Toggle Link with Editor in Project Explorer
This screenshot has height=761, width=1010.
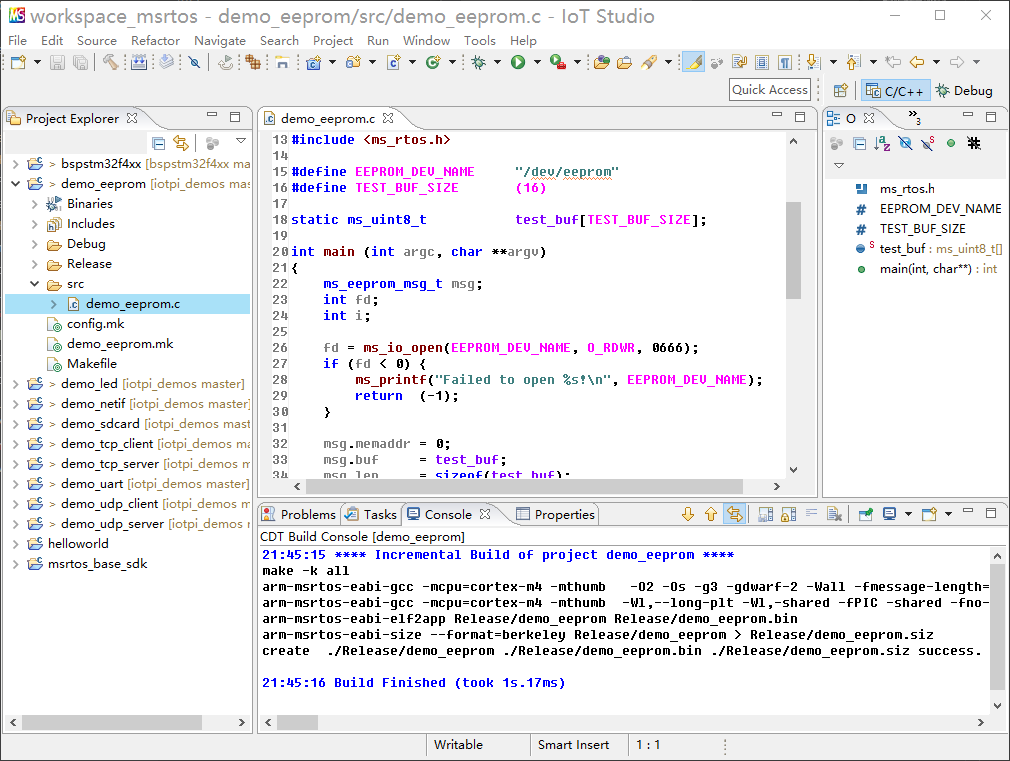[x=181, y=143]
